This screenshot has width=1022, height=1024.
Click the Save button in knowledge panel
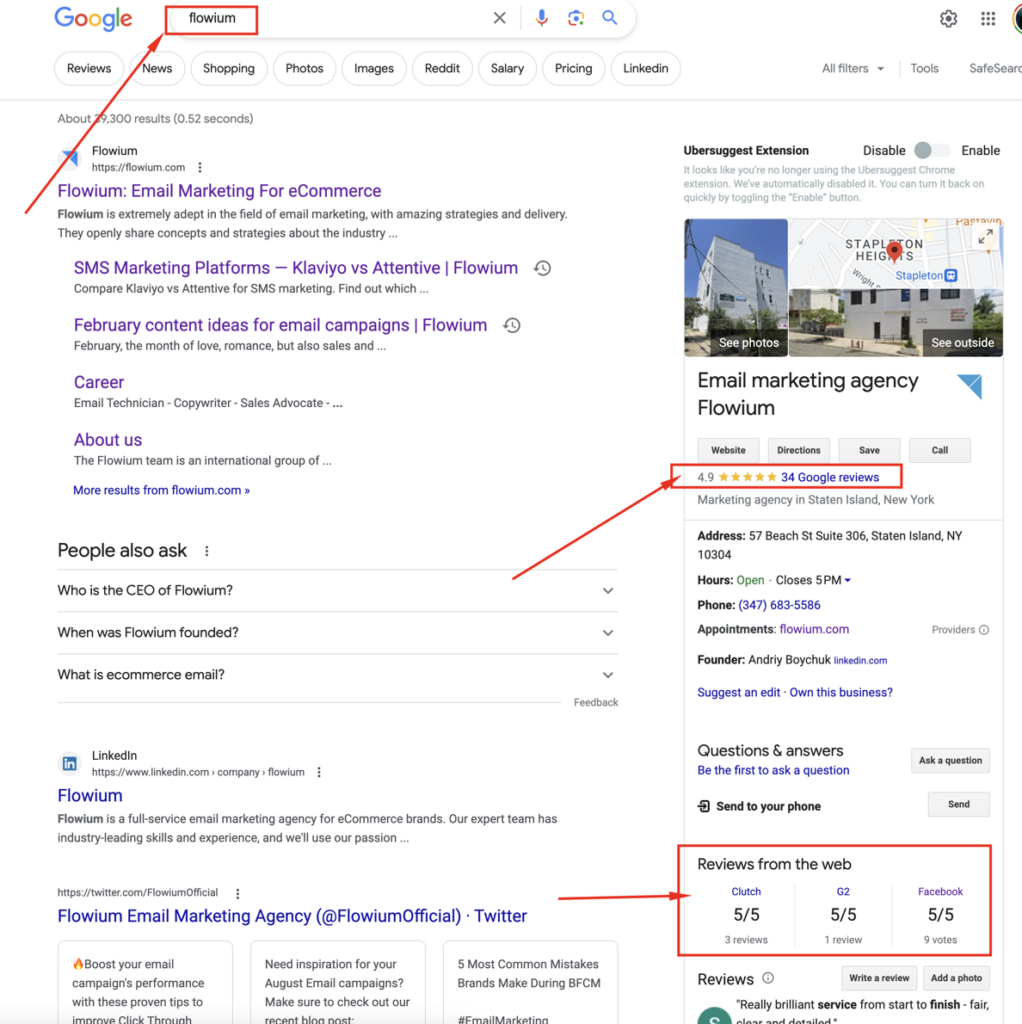(x=869, y=450)
